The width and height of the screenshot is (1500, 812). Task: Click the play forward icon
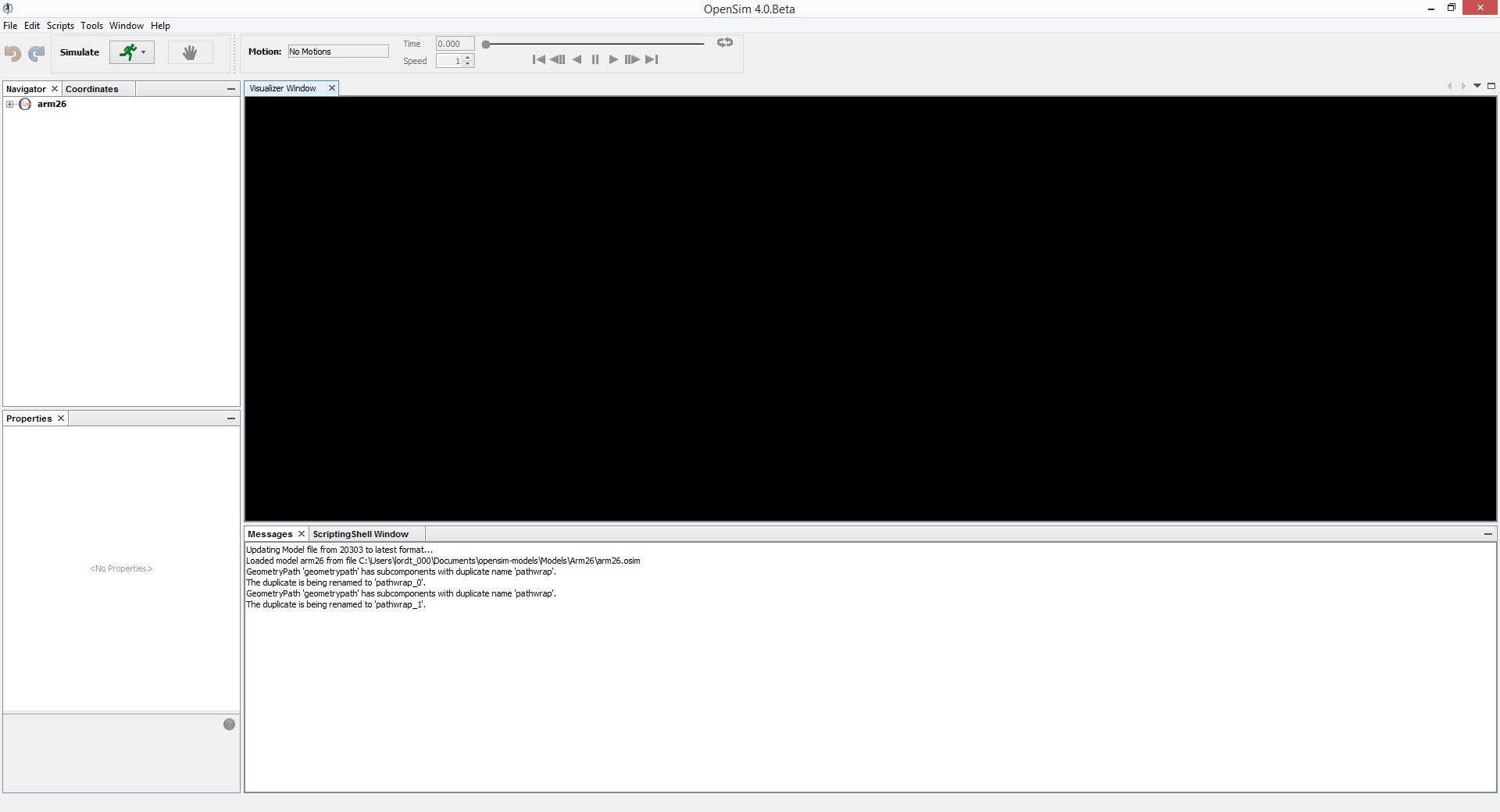click(x=613, y=59)
